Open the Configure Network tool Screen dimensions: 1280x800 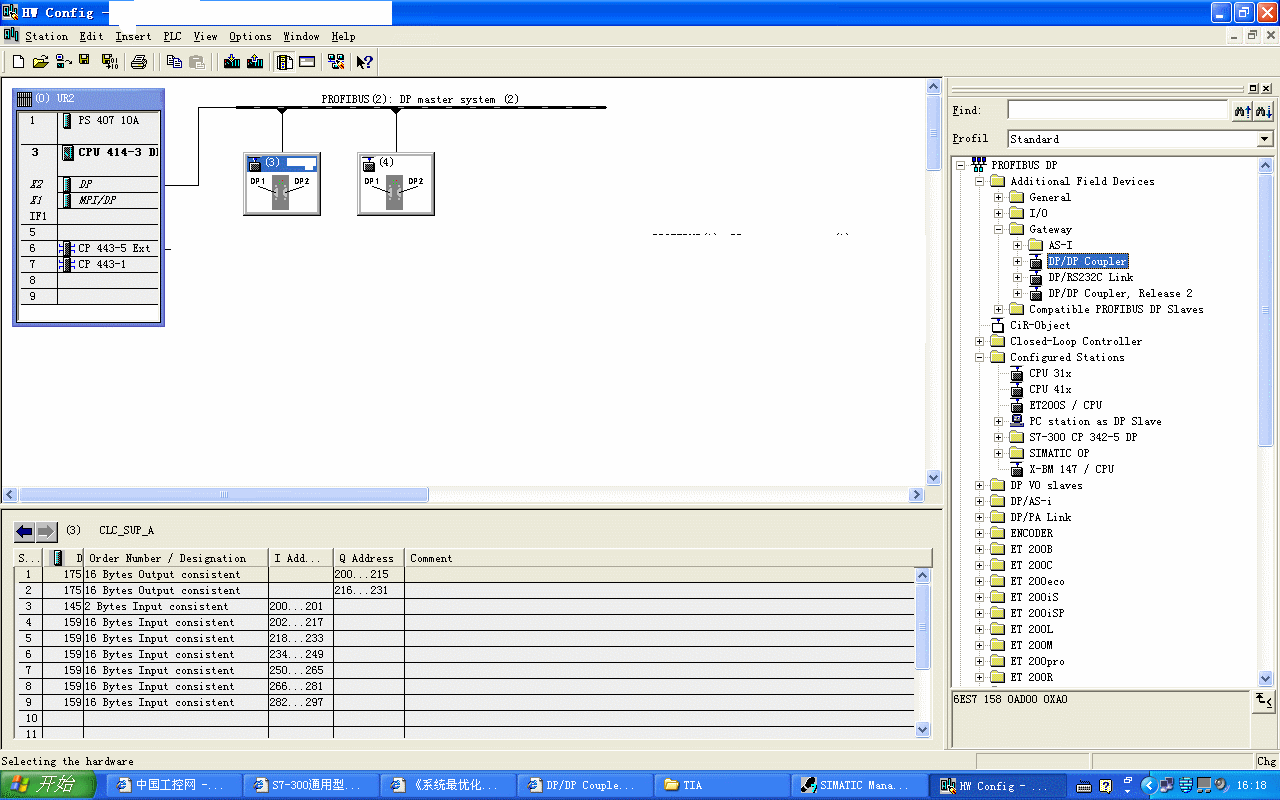[x=335, y=62]
